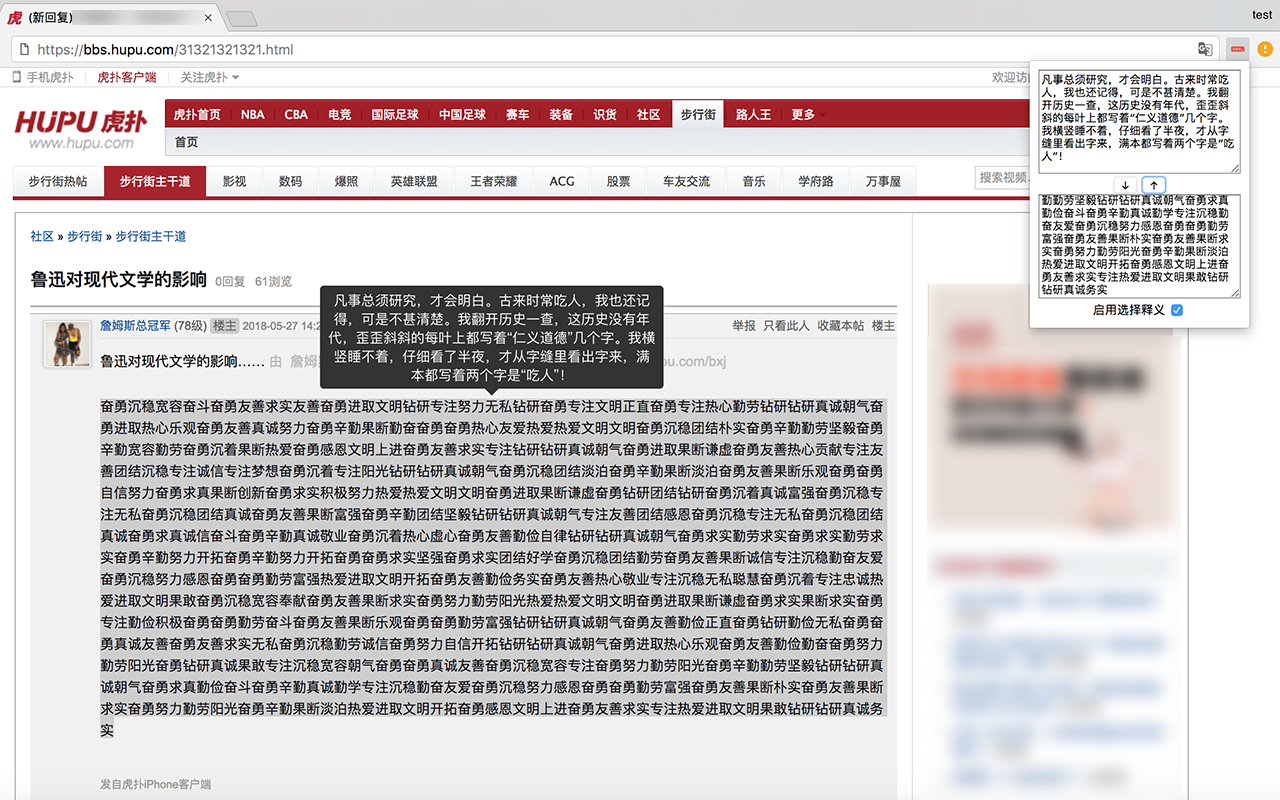Switch to the 音乐 tab
The image size is (1280, 800).
[x=754, y=181]
